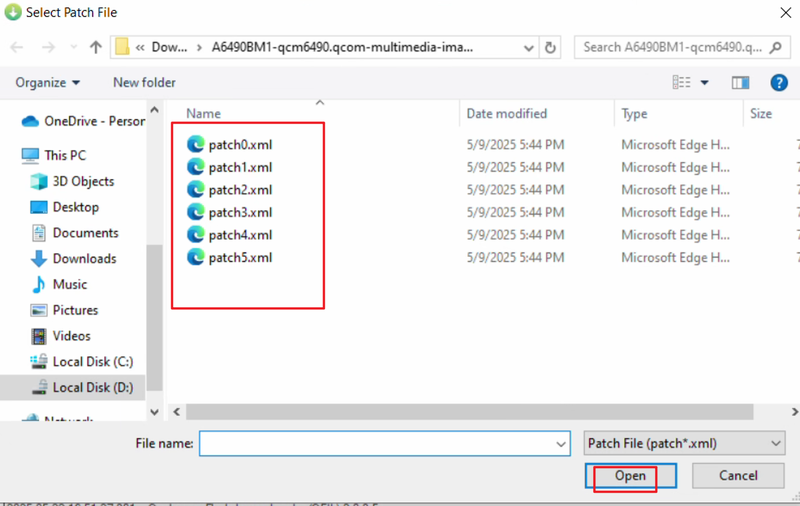The width and height of the screenshot is (800, 506).
Task: Click the Edge icon of patch5.xml
Action: (195, 257)
